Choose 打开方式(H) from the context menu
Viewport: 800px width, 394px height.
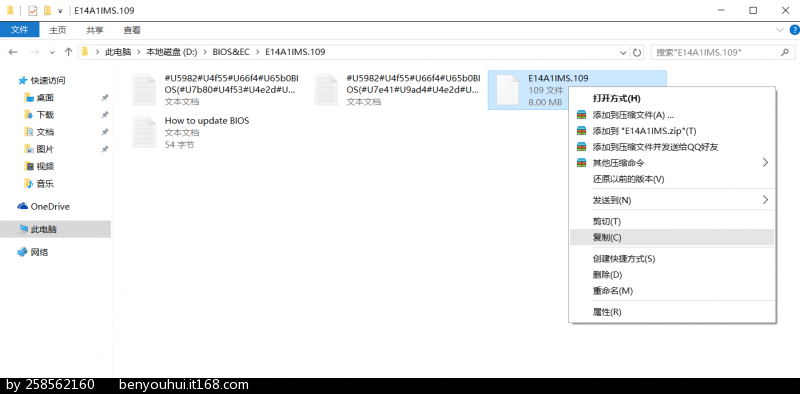(x=672, y=98)
